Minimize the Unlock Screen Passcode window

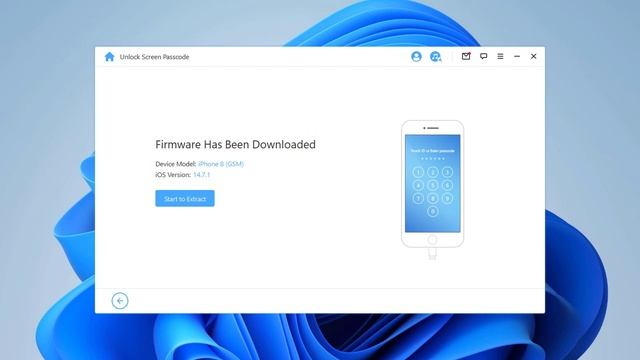pos(517,56)
